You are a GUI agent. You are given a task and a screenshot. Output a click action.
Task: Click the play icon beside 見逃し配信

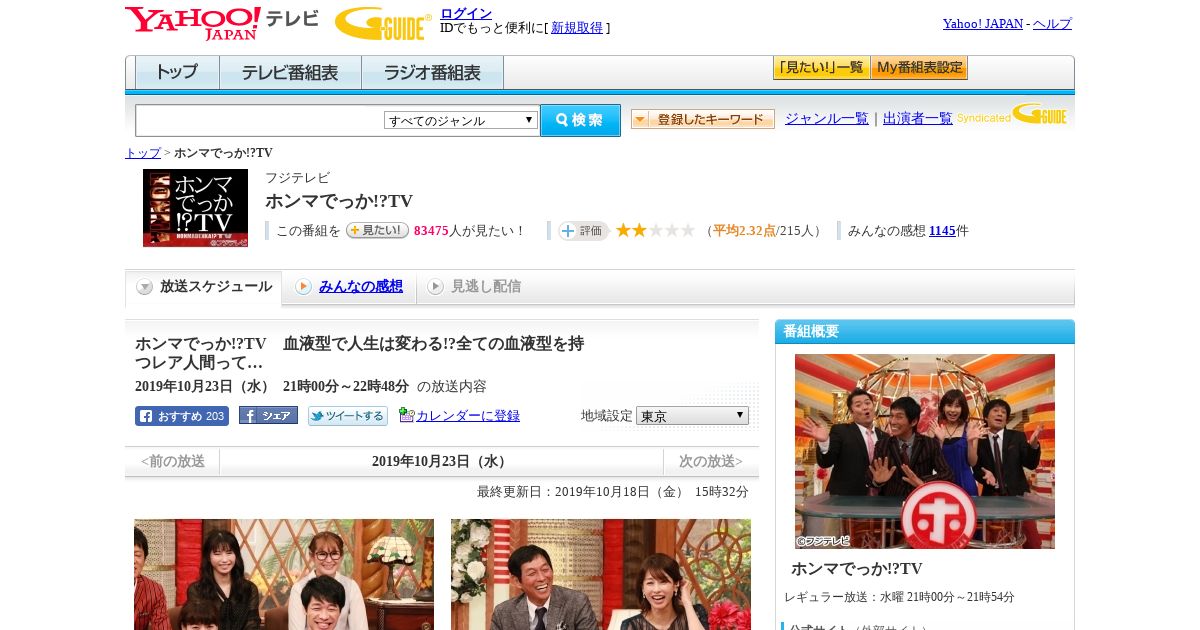click(x=435, y=287)
